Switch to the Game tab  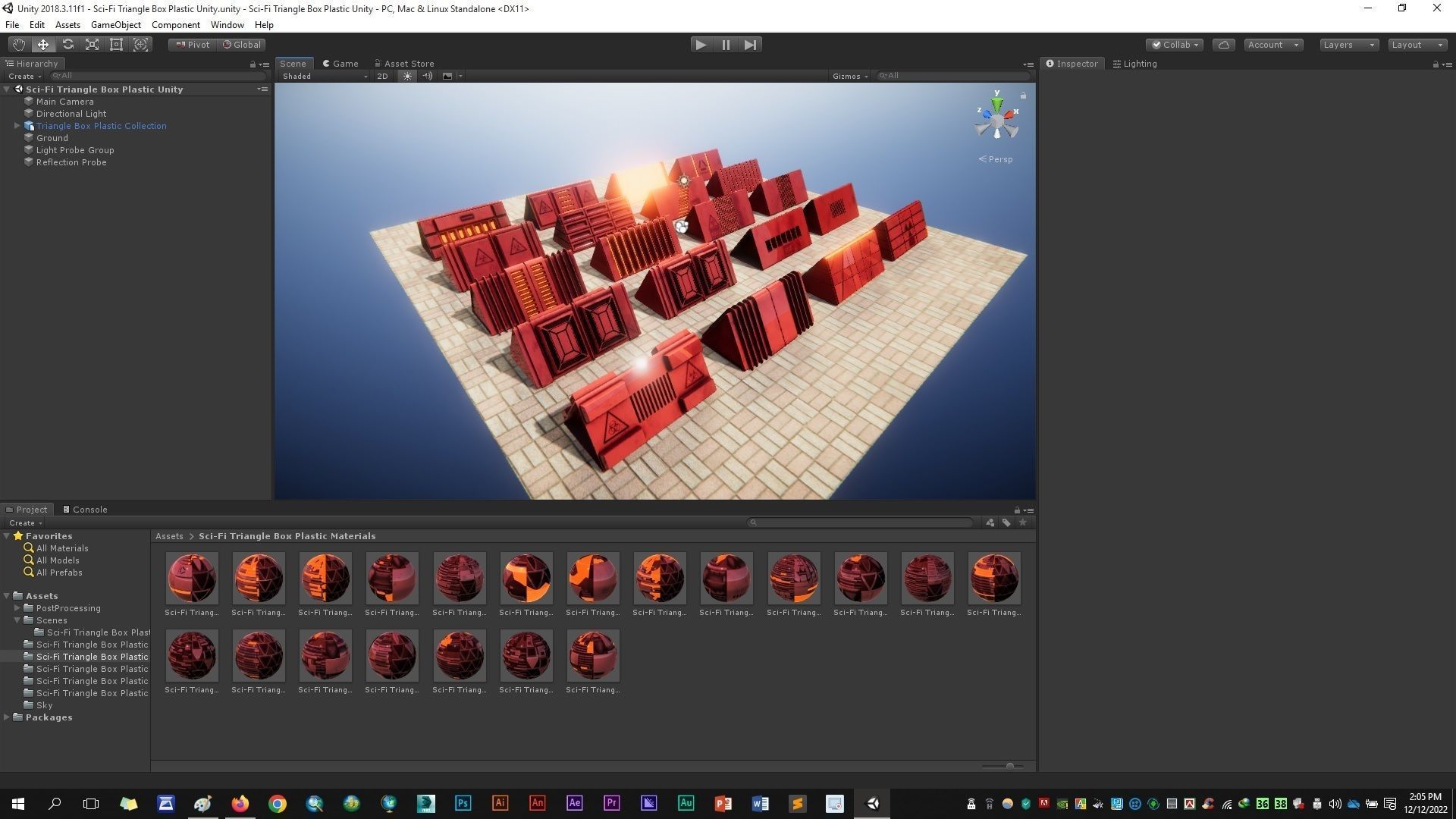(x=340, y=64)
